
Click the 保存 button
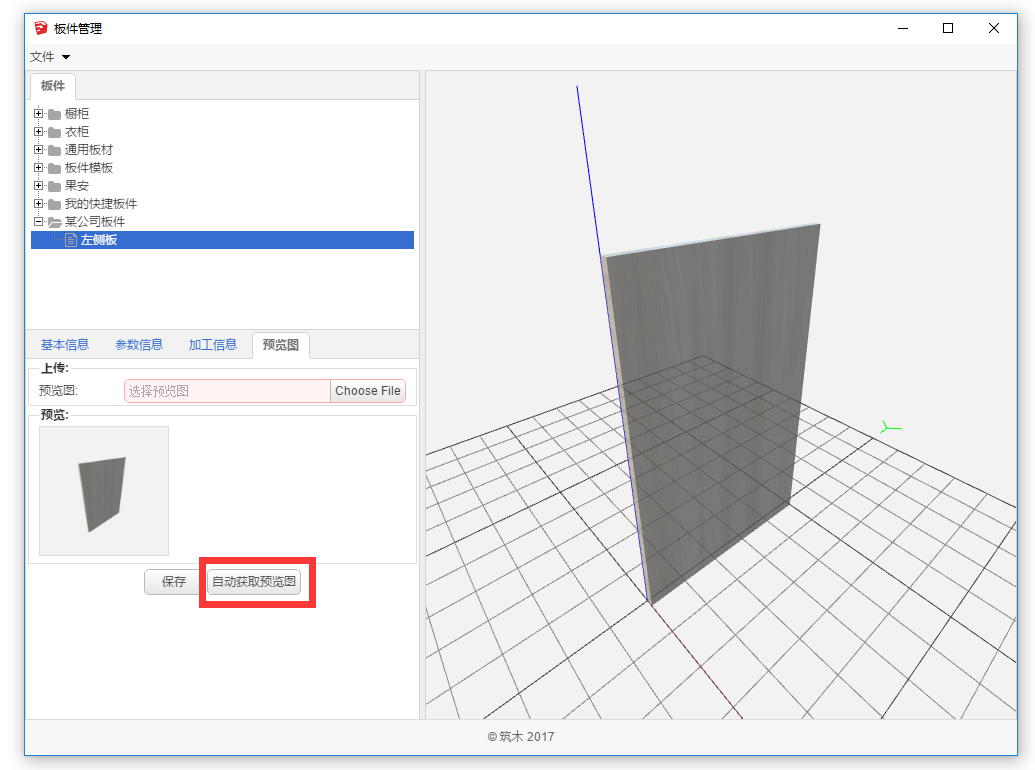(x=174, y=582)
